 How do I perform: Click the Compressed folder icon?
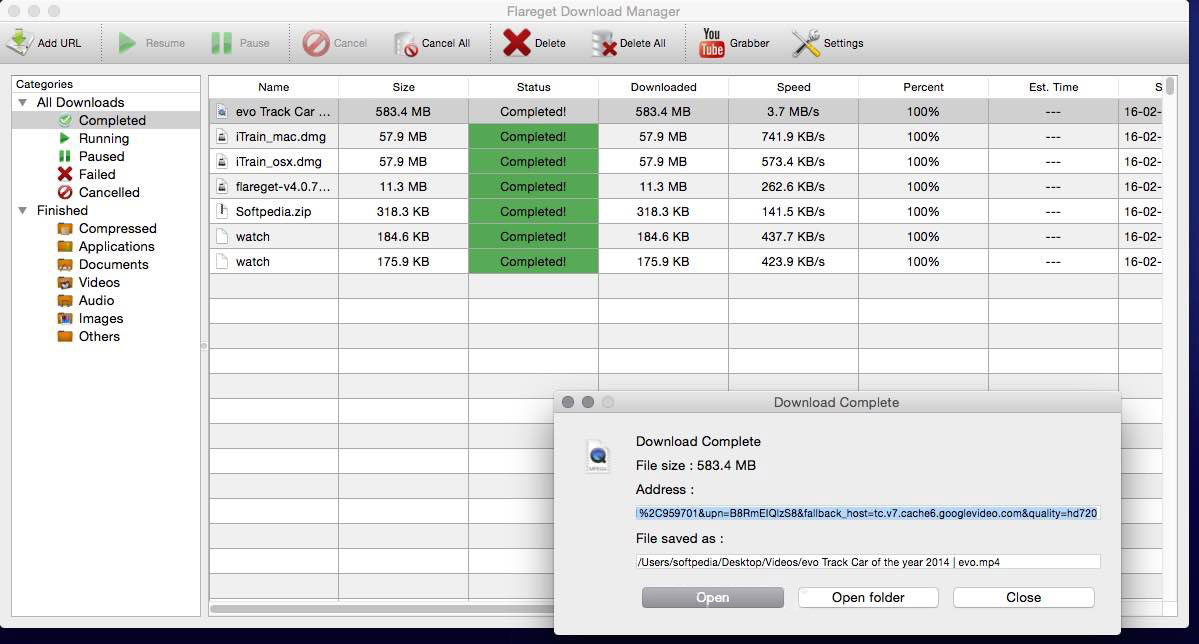(65, 228)
